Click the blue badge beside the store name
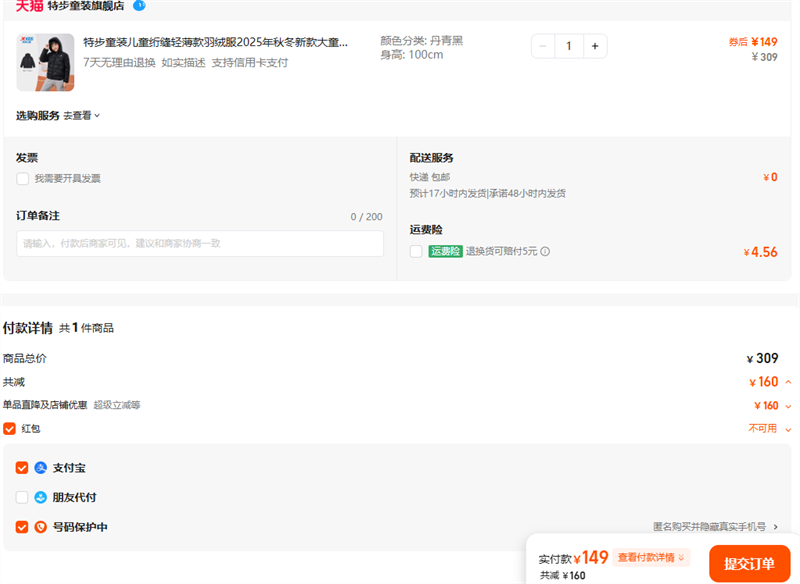Viewport: 800px width, 584px height. click(x=139, y=5)
